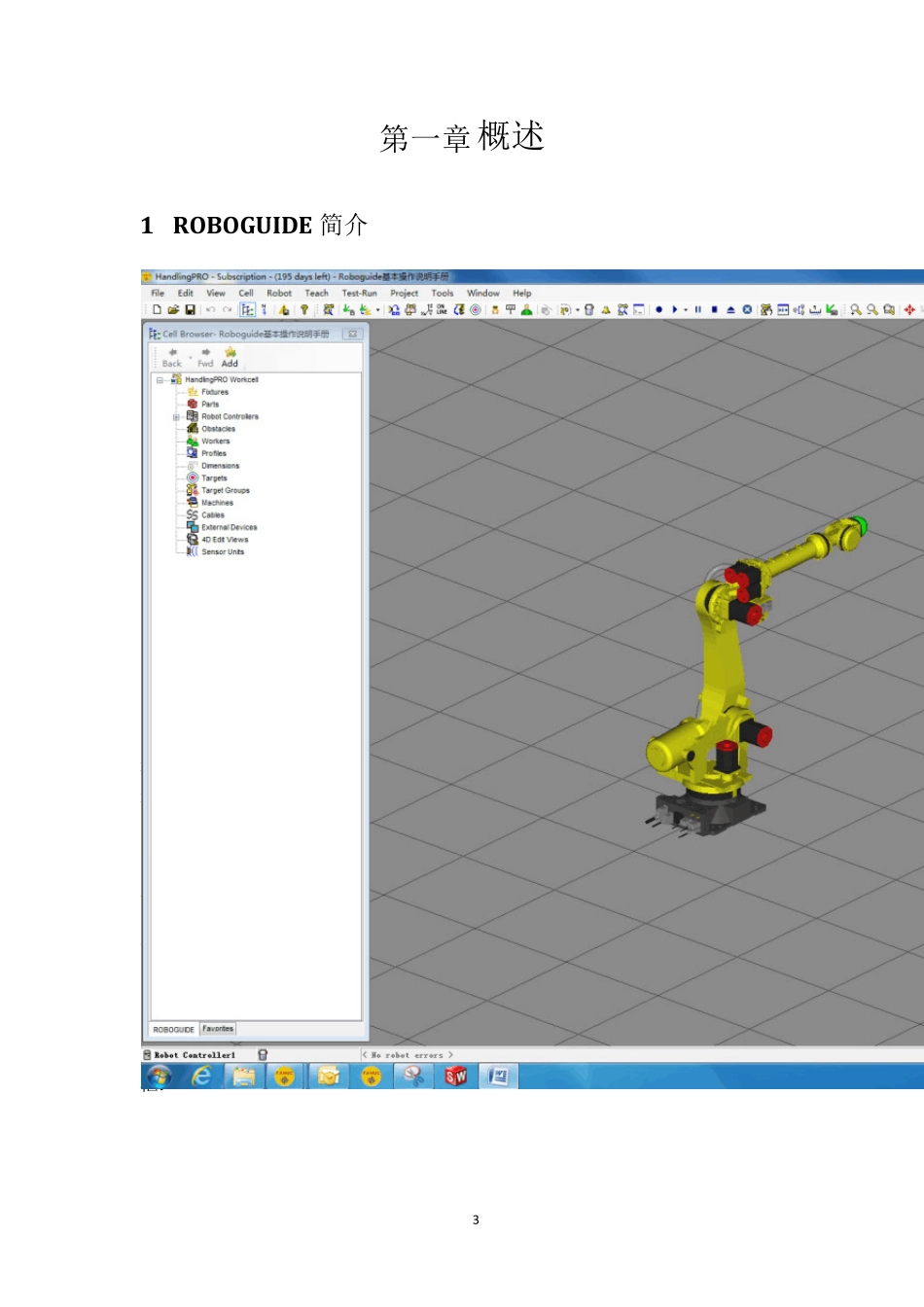The image size is (924, 1307).
Task: Open the Cell menu
Action: [x=246, y=293]
